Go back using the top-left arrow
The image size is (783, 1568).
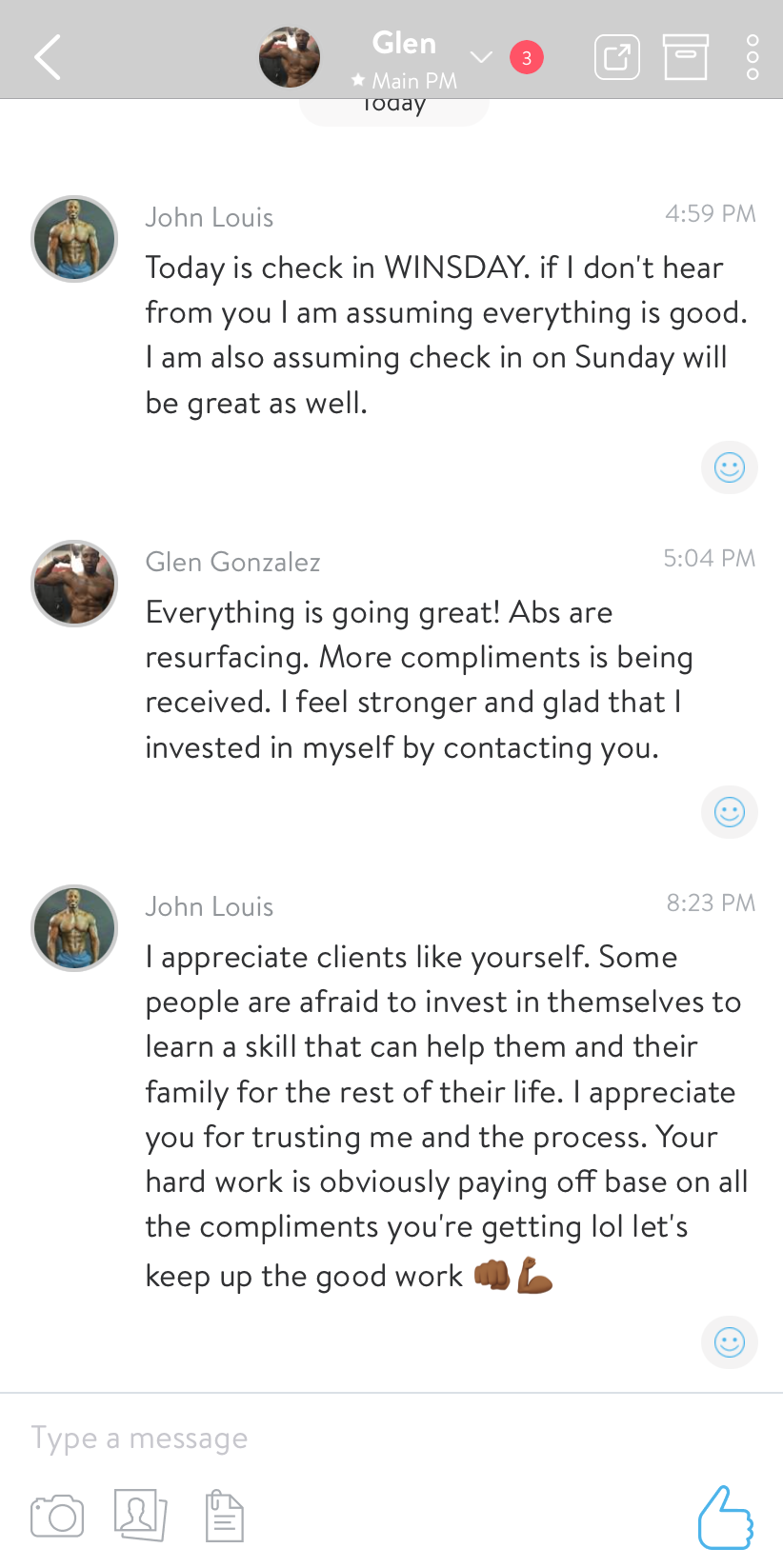[48, 57]
